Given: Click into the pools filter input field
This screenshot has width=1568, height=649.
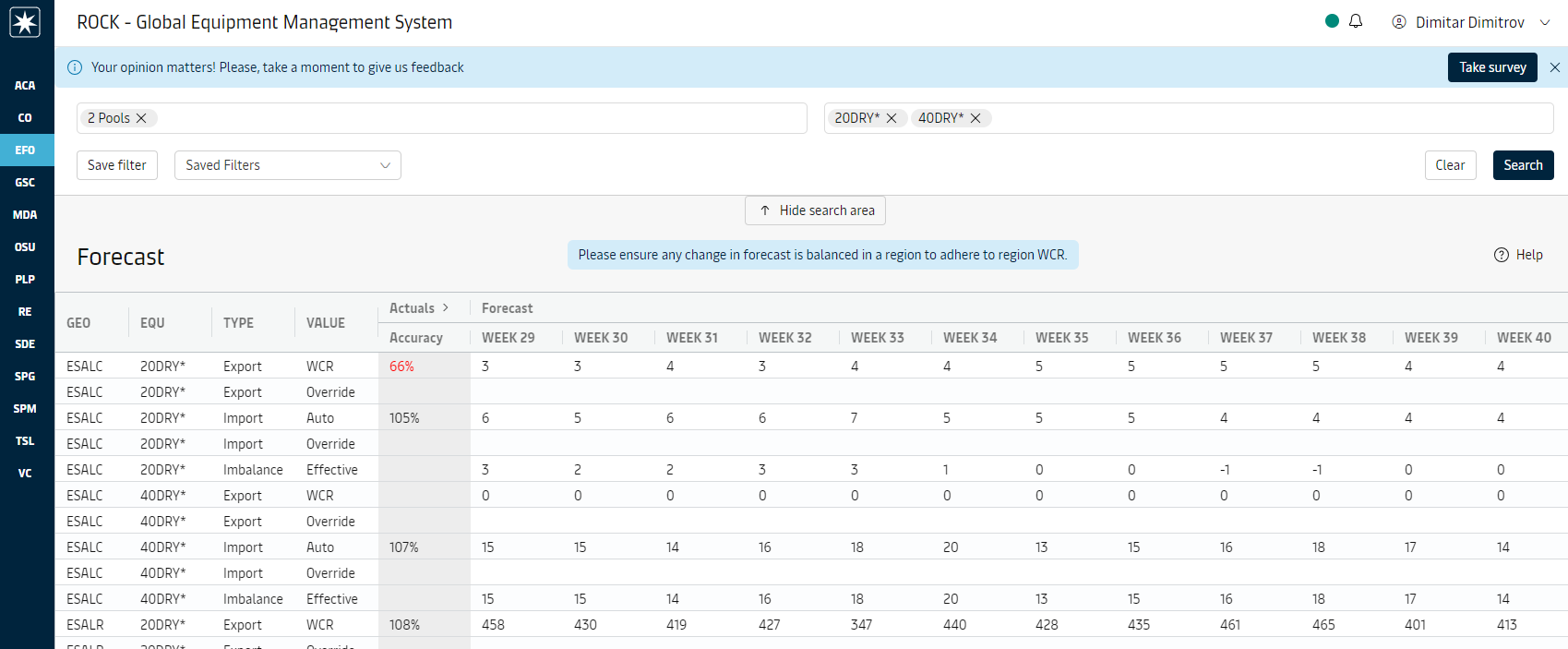Looking at the screenshot, I should 480,118.
